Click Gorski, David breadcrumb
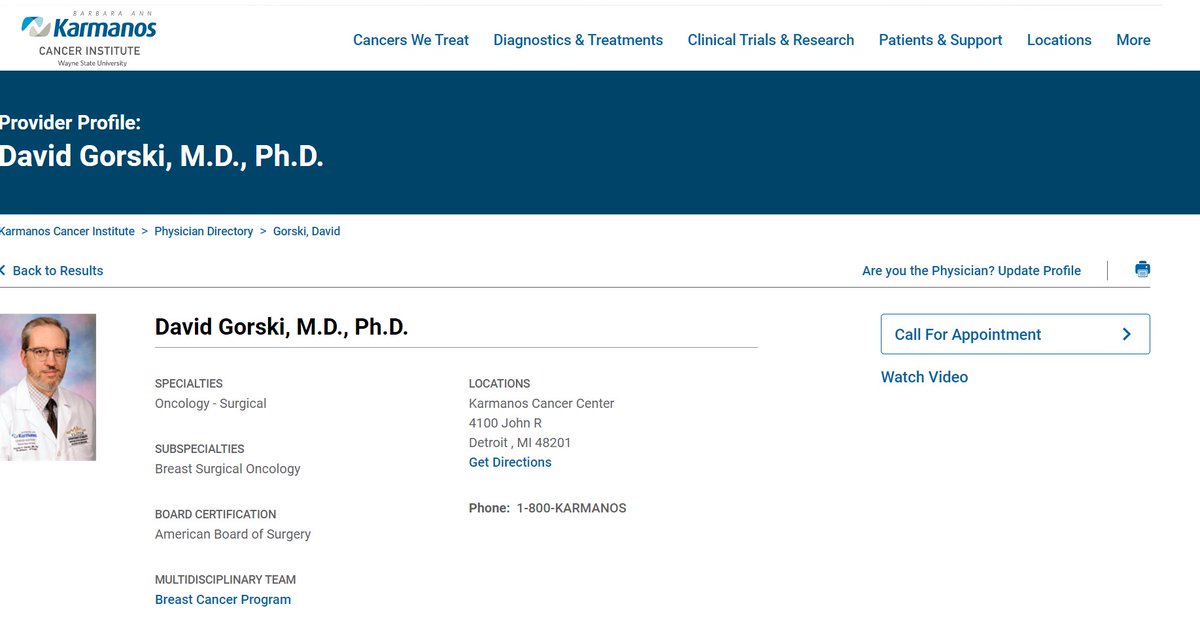The height and width of the screenshot is (619, 1200). (x=306, y=231)
